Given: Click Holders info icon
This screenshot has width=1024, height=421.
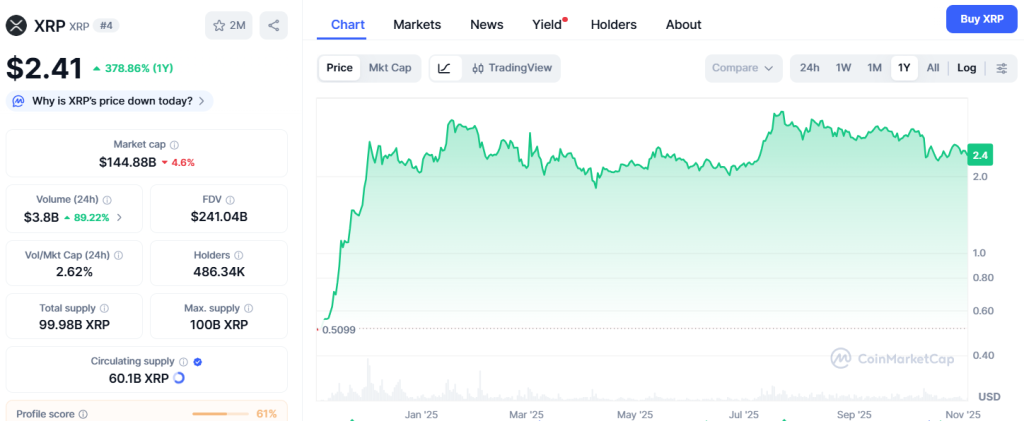Looking at the screenshot, I should [x=238, y=256].
